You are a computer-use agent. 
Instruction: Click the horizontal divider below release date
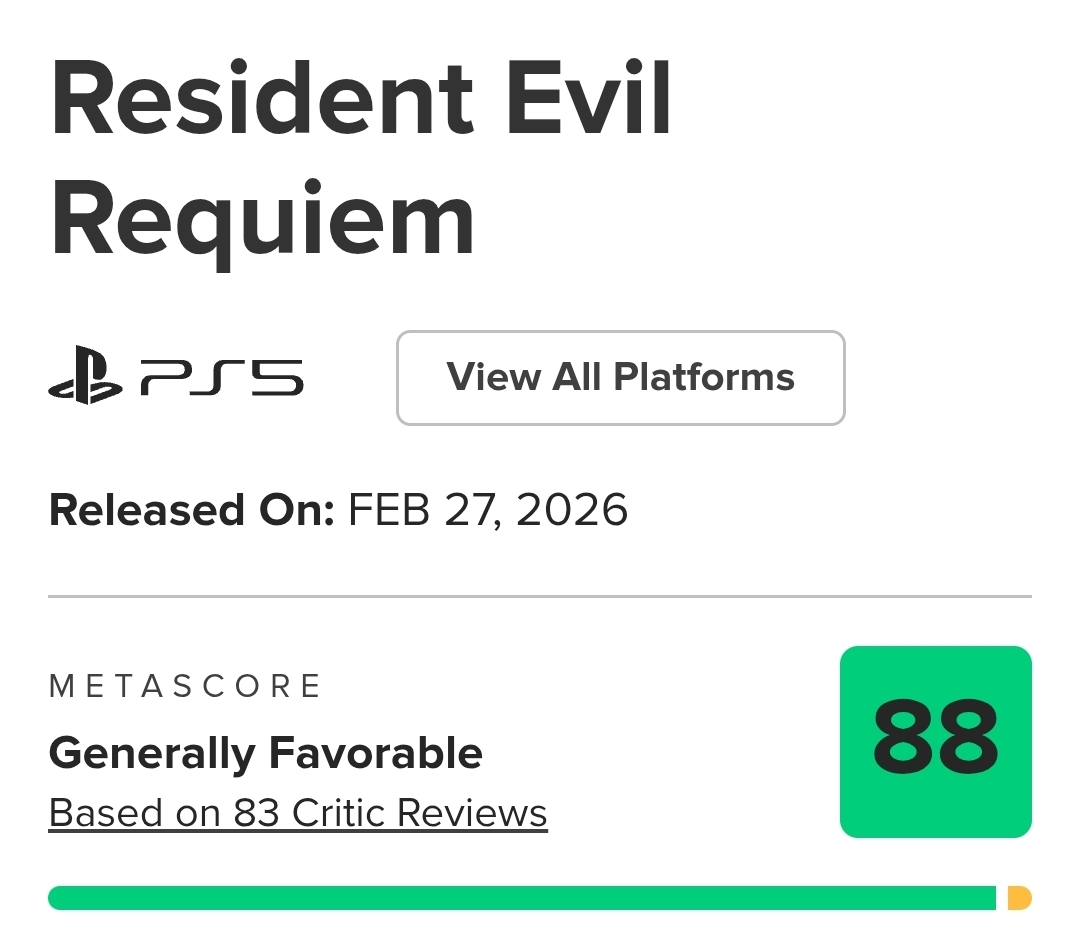pyautogui.click(x=540, y=597)
